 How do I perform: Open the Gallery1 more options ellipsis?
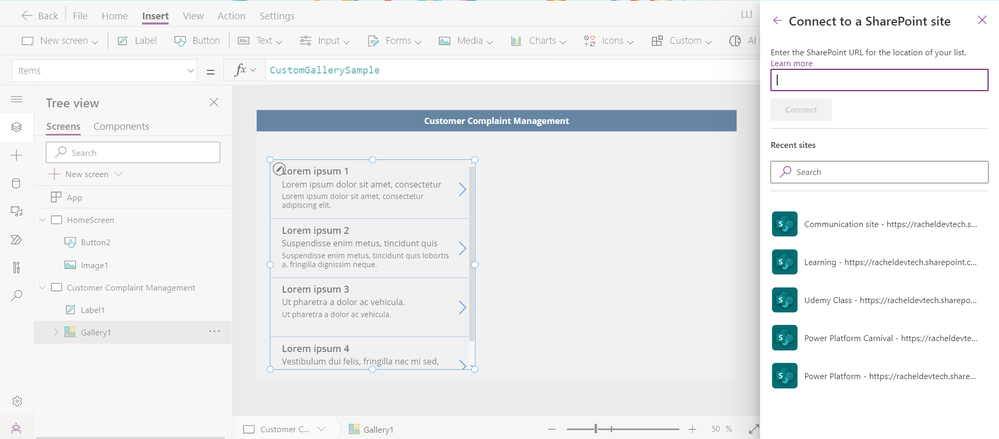pos(215,332)
